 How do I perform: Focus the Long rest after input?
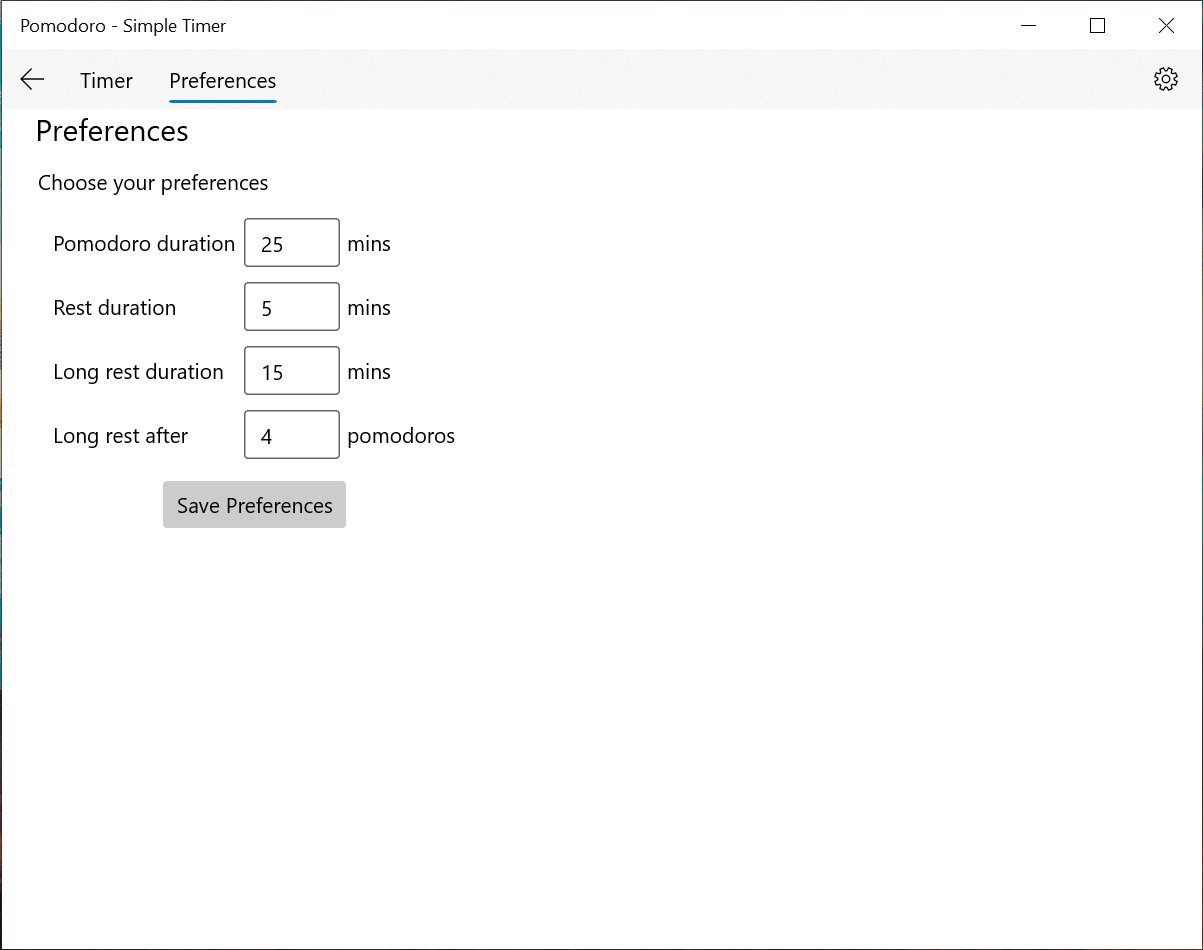[x=292, y=435]
